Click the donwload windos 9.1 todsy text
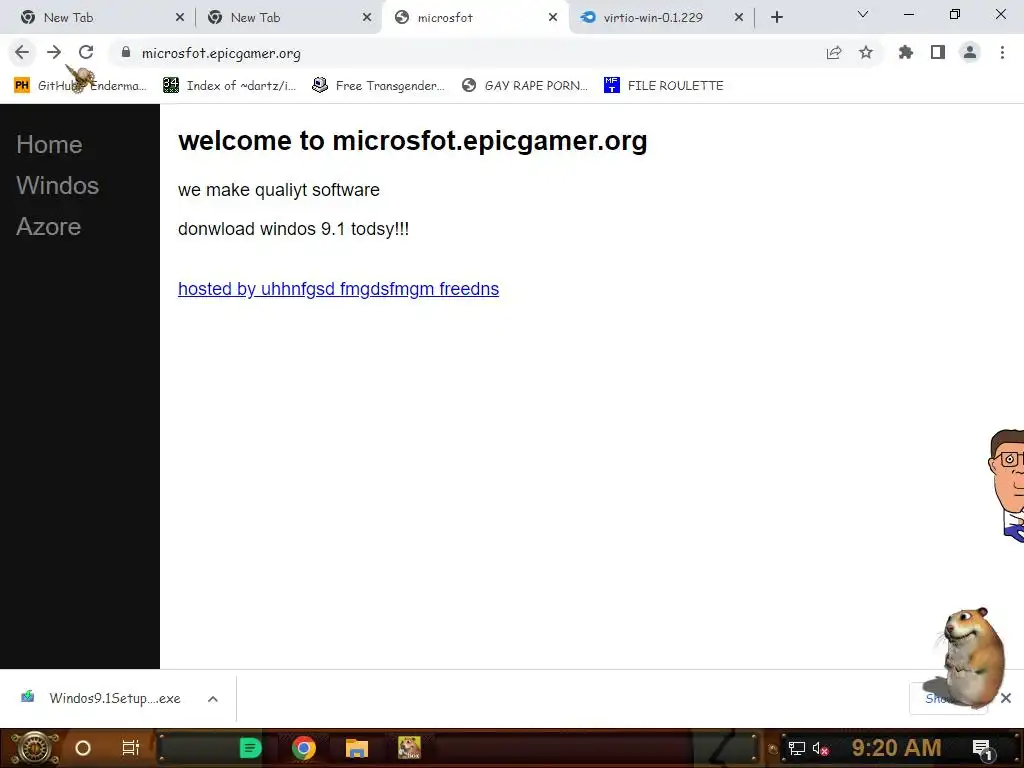1024x768 pixels. click(x=293, y=229)
